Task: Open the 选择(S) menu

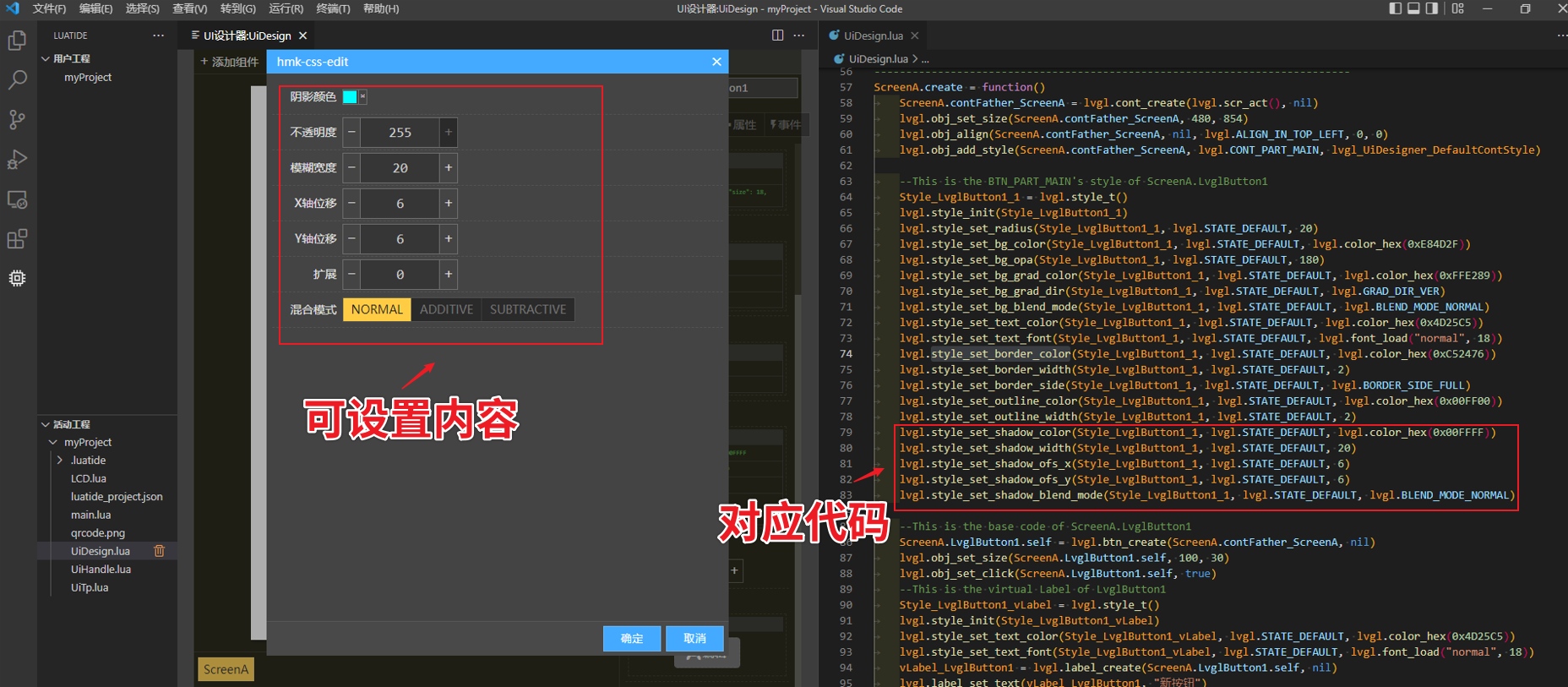Action: coord(142,8)
